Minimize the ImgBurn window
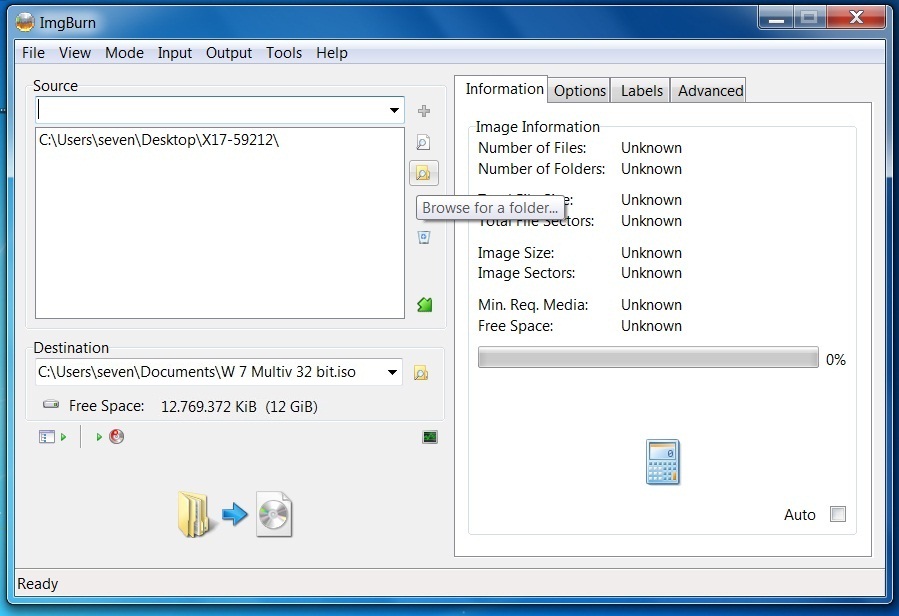Image resolution: width=899 pixels, height=616 pixels. 776,18
